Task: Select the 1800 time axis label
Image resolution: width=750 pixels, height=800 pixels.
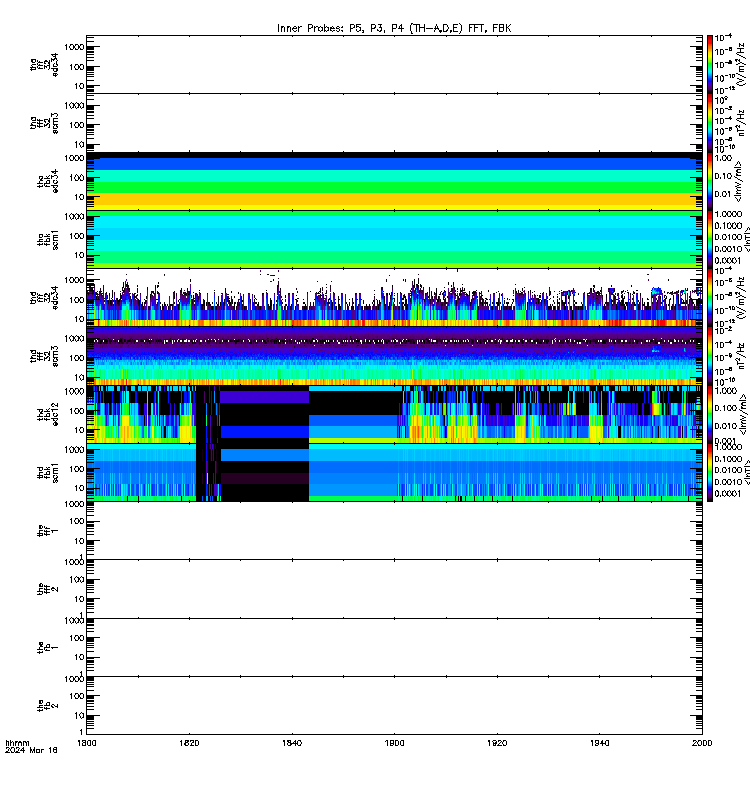Action: [x=86, y=743]
